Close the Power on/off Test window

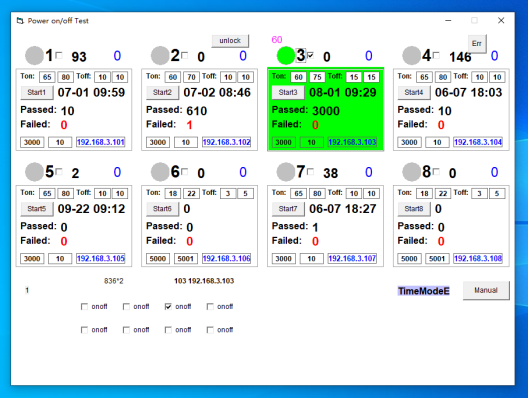click(501, 21)
